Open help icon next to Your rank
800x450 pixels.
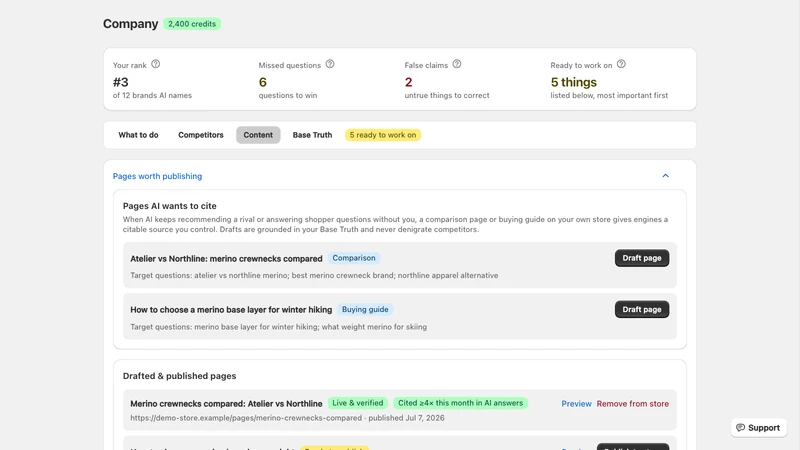point(156,64)
